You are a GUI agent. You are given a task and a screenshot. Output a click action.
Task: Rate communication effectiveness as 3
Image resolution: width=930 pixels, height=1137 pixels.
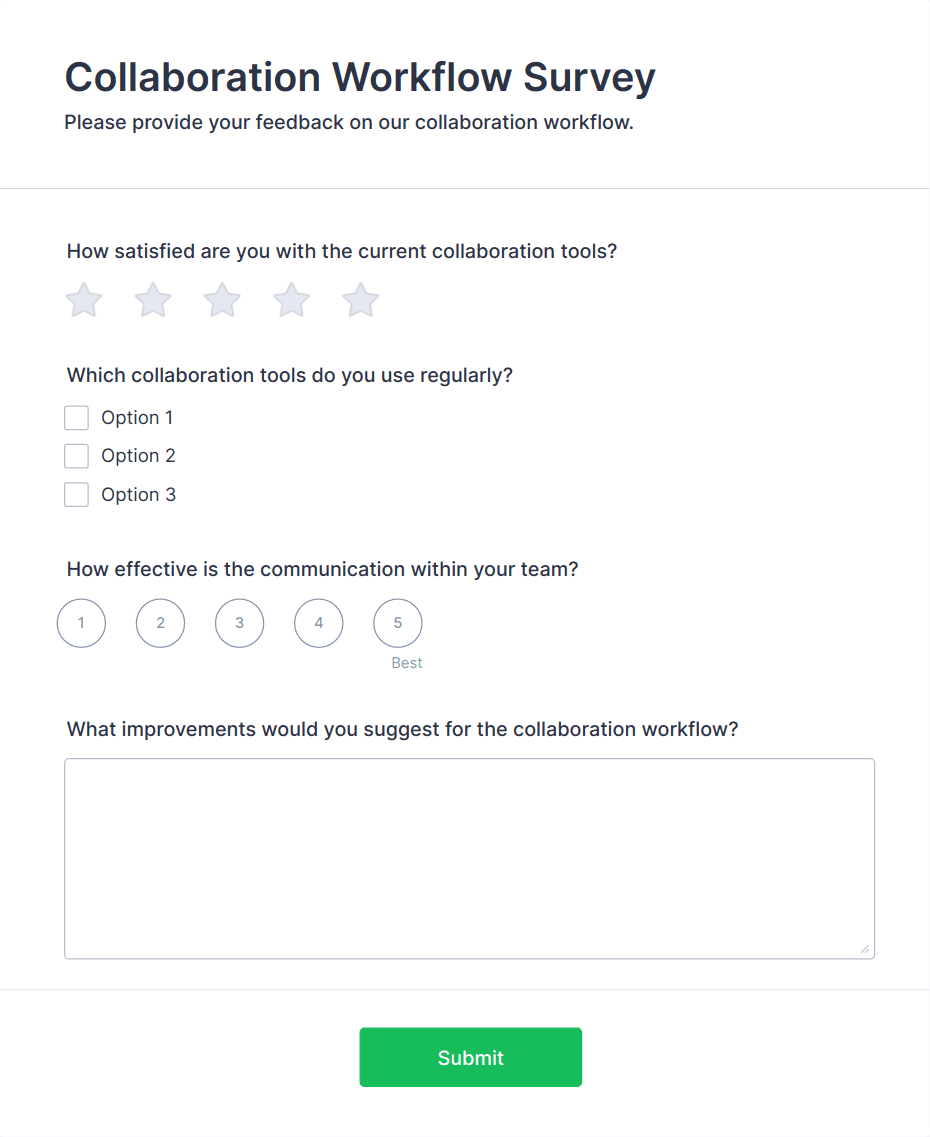tap(239, 622)
